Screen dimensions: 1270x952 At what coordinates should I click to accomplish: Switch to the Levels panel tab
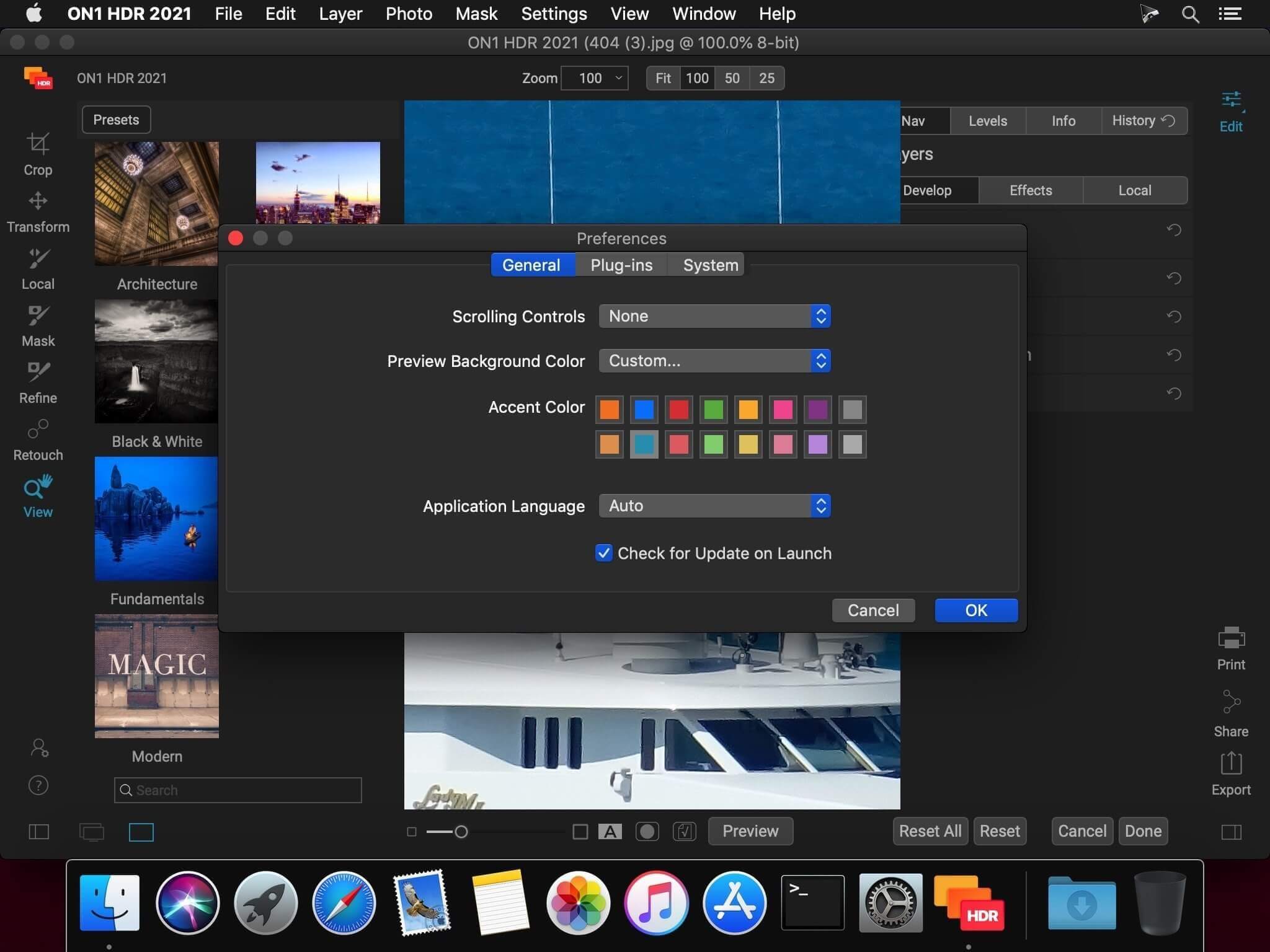pyautogui.click(x=988, y=121)
